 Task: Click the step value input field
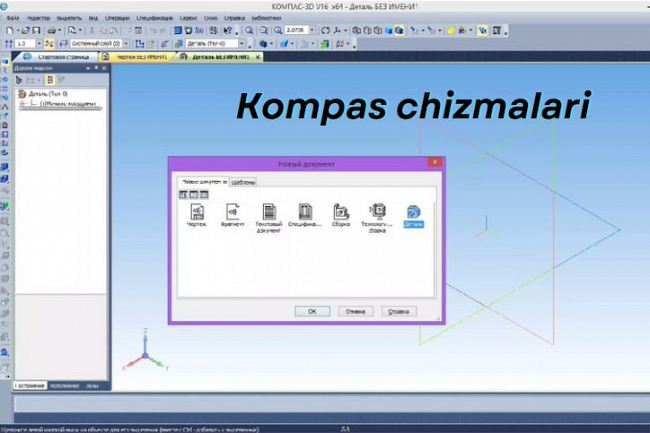26,44
